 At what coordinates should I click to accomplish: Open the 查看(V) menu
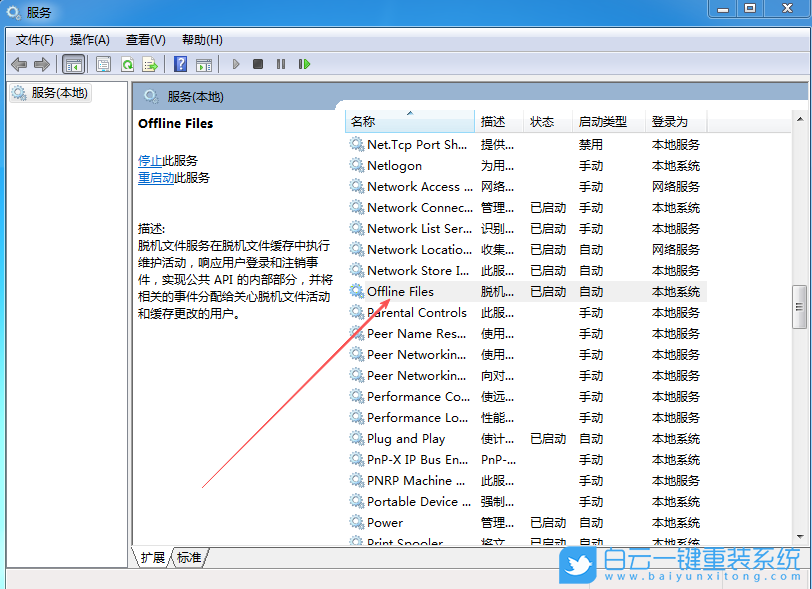point(144,40)
